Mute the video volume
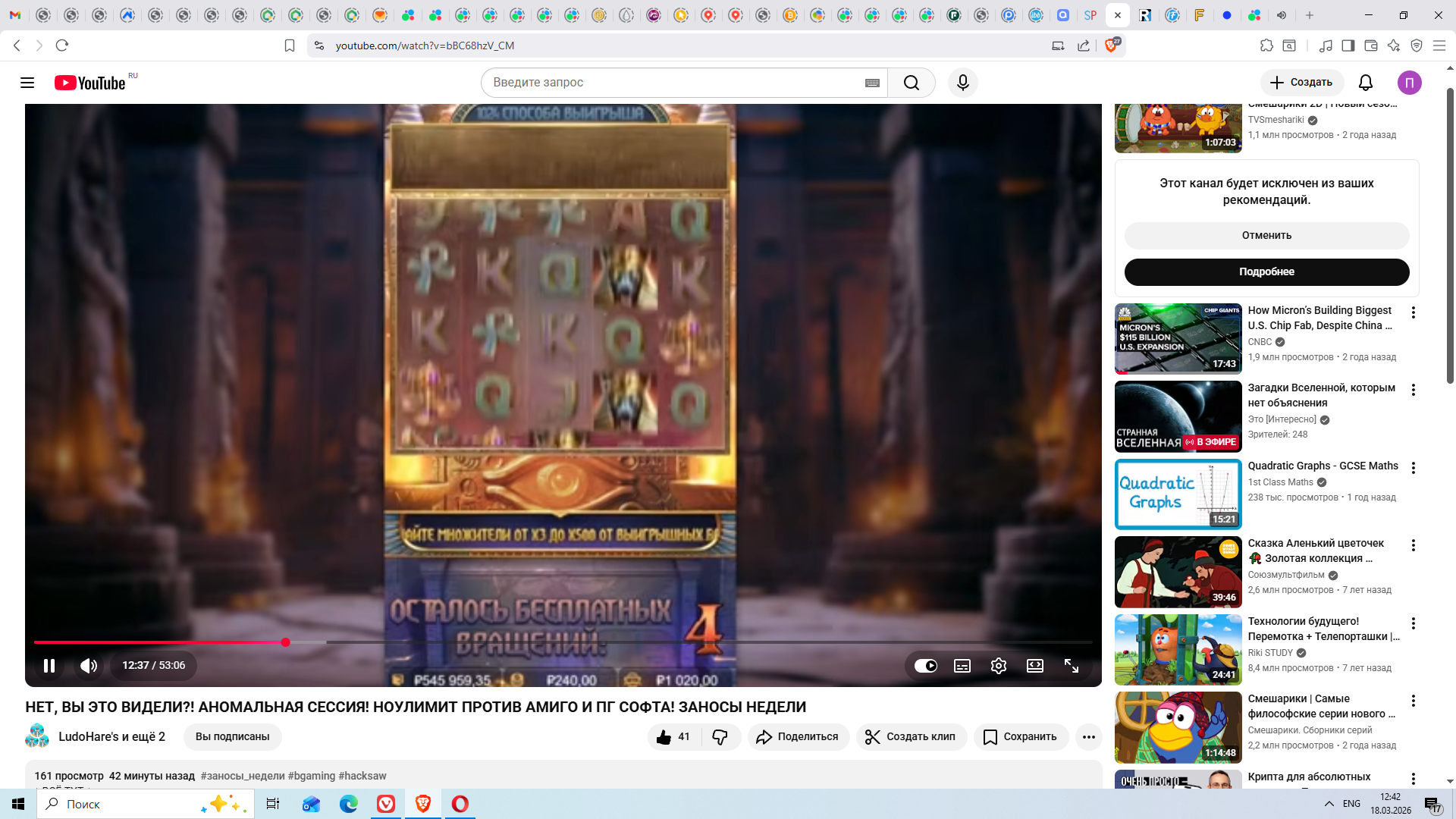 click(x=89, y=666)
